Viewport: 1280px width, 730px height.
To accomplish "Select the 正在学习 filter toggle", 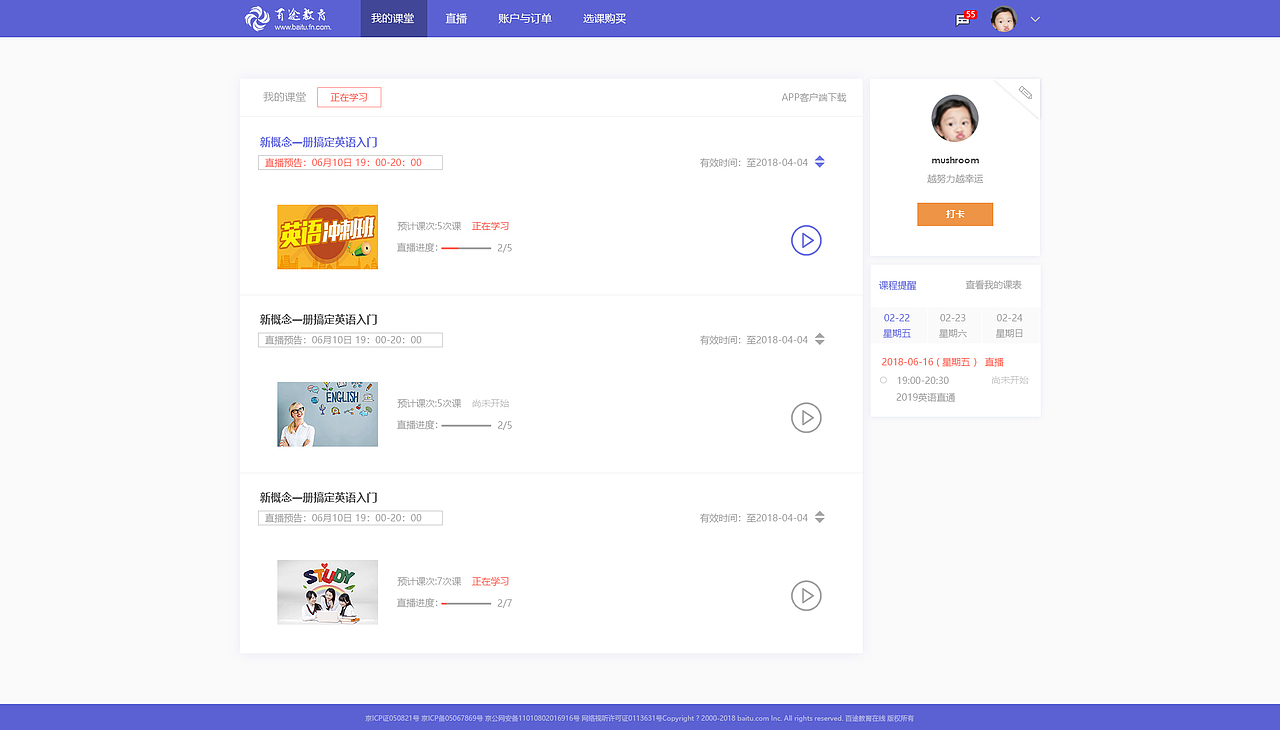I will pyautogui.click(x=348, y=97).
